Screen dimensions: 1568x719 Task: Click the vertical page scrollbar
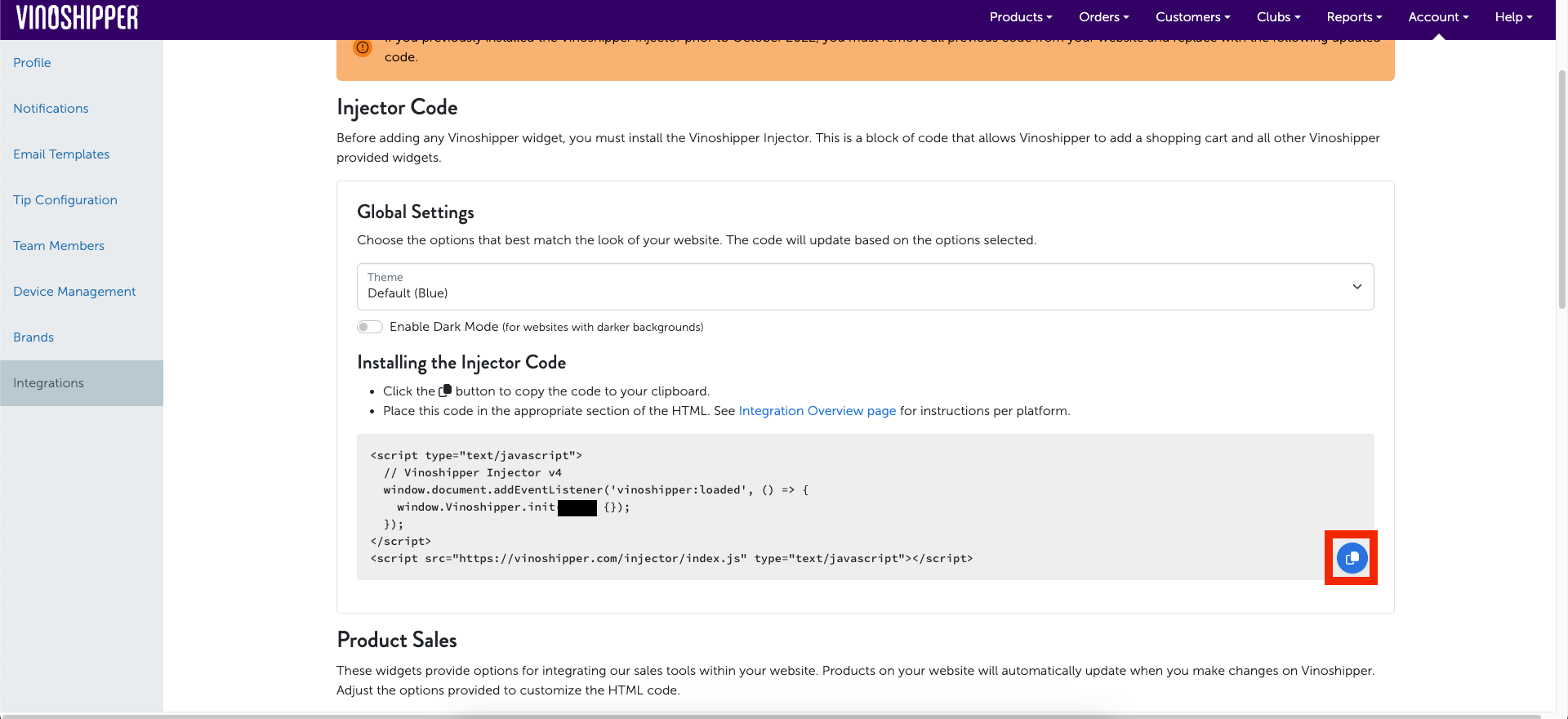tap(1561, 188)
